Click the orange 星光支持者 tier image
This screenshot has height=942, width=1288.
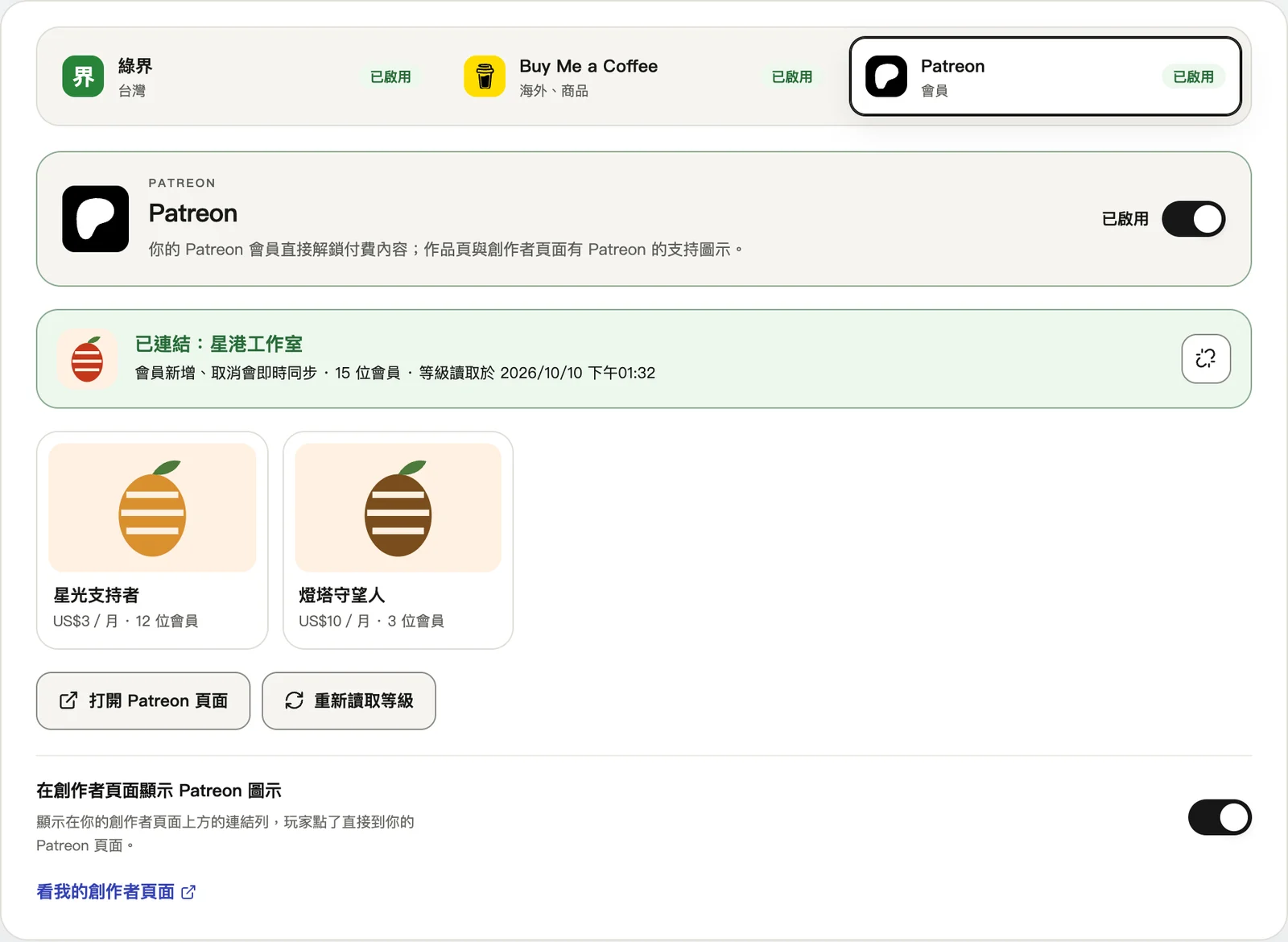pyautogui.click(x=152, y=507)
